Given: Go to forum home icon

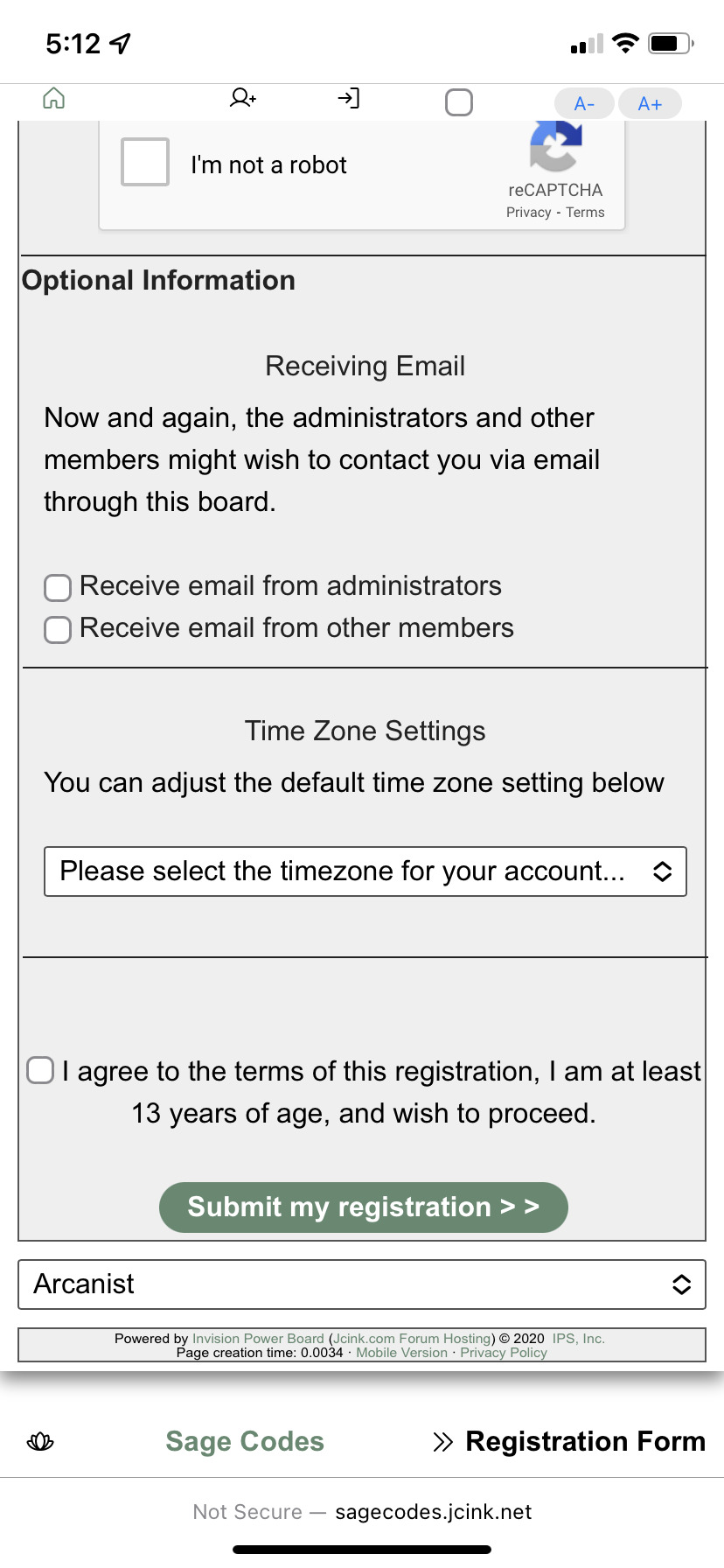Looking at the screenshot, I should 54,98.
